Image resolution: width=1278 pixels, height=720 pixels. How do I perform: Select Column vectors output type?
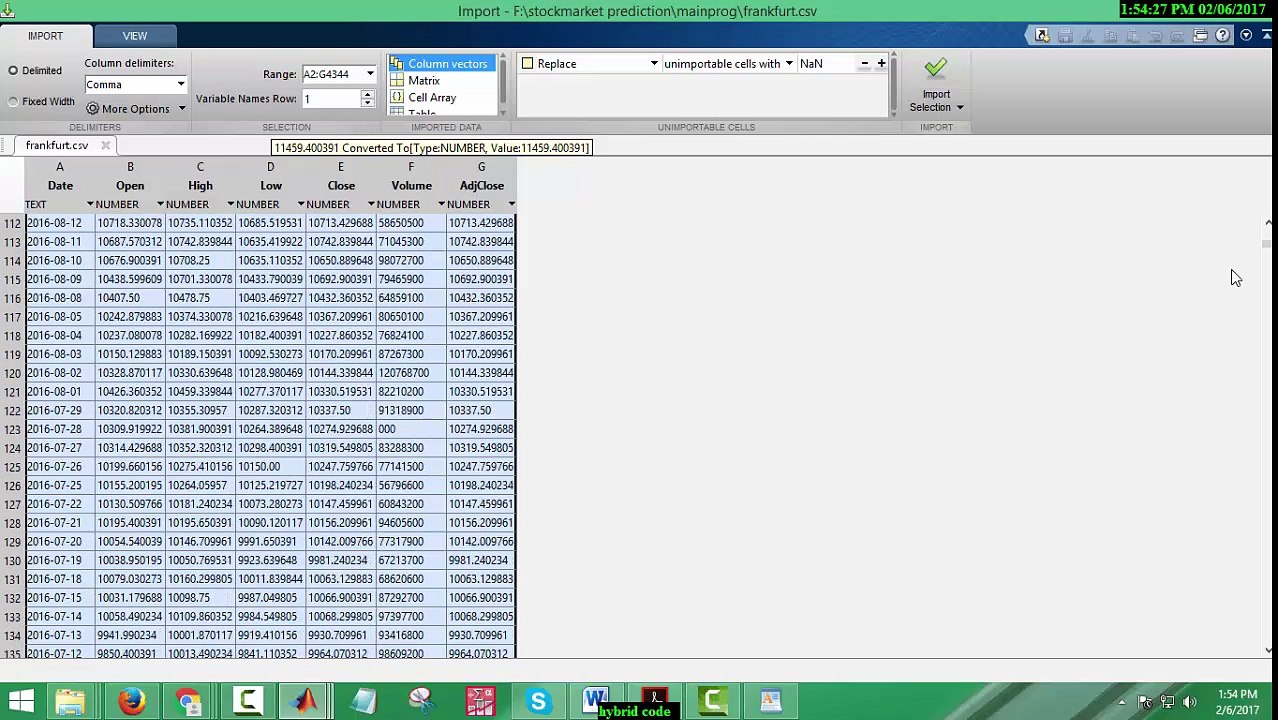pos(440,64)
